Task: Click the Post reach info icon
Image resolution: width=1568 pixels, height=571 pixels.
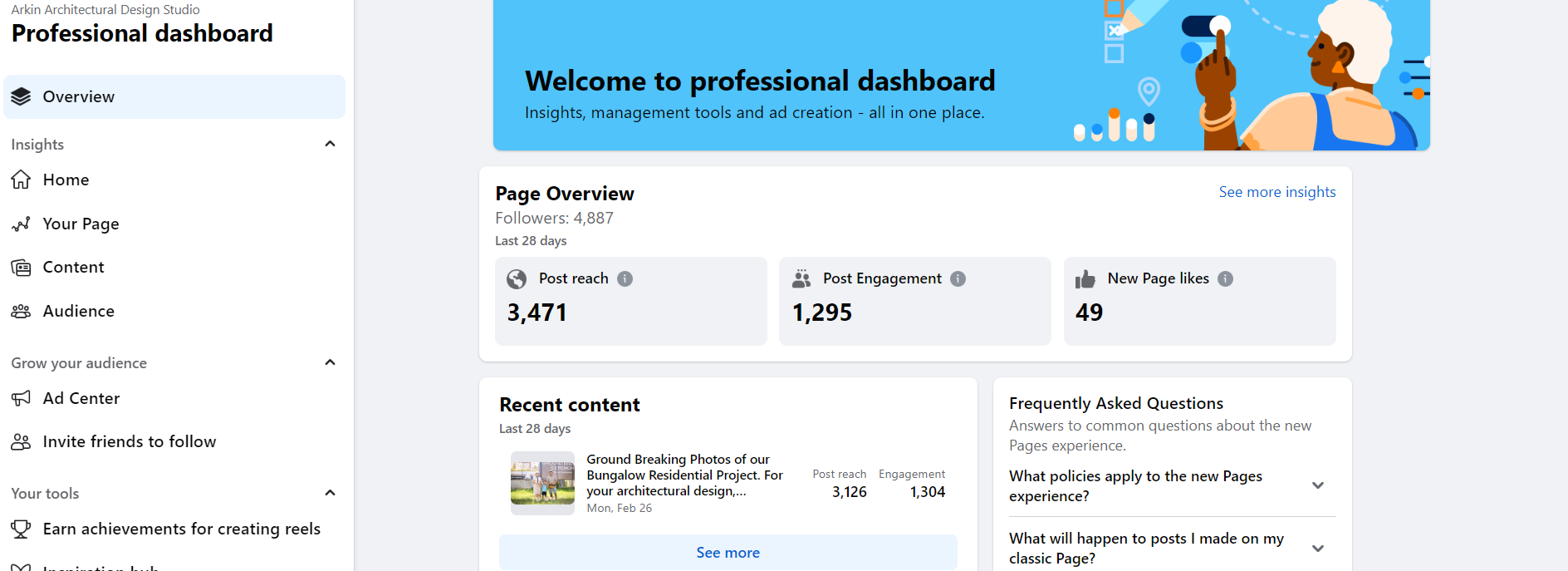Action: (625, 279)
